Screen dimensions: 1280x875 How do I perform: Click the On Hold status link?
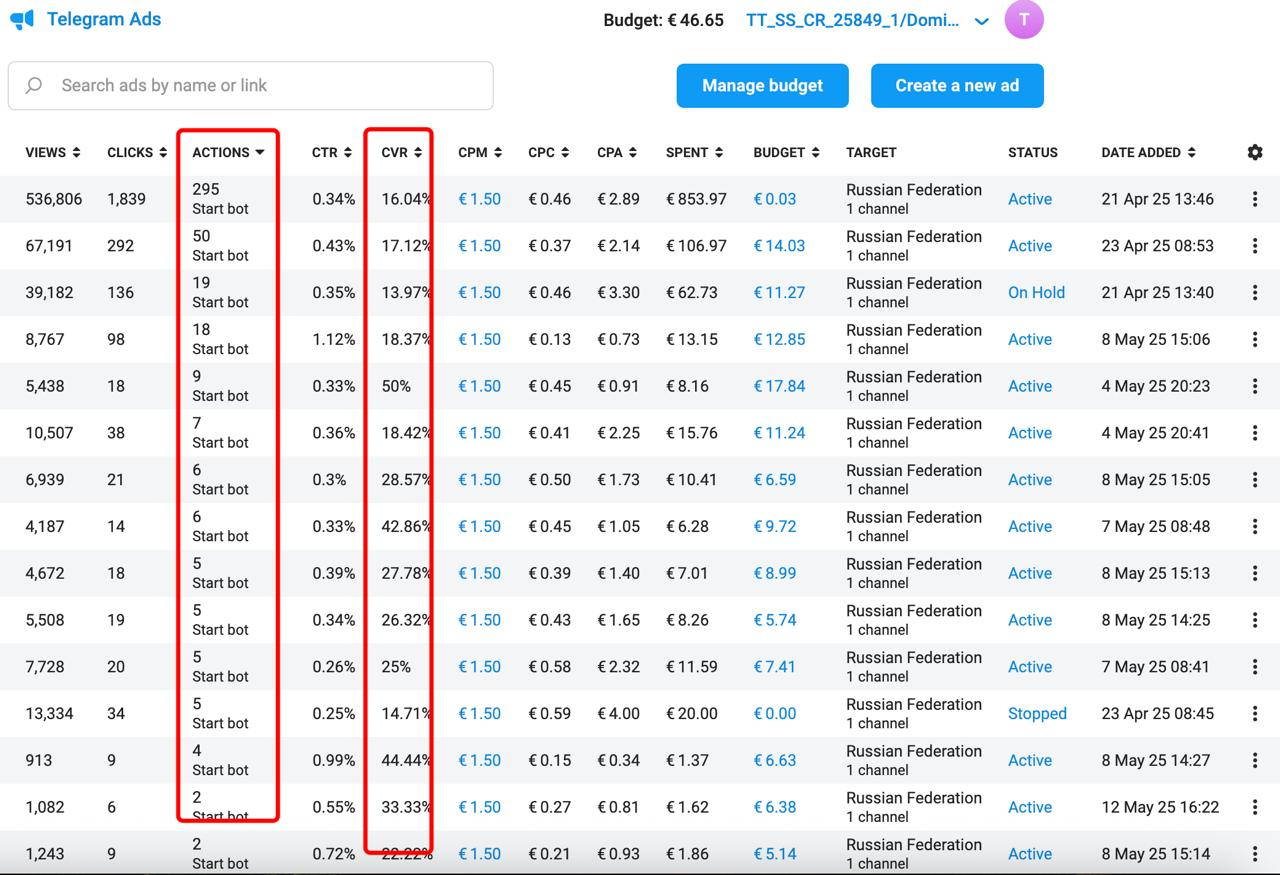pyautogui.click(x=1036, y=293)
